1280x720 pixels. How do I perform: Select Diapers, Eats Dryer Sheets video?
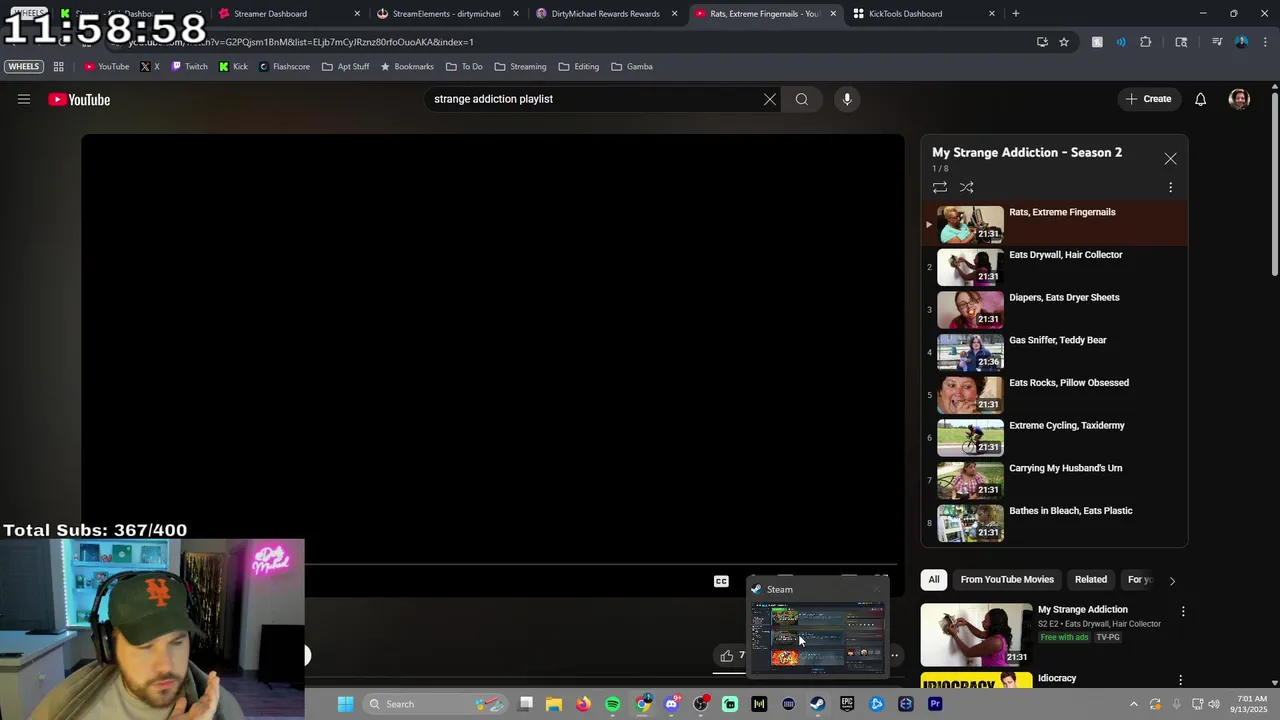point(1054,310)
